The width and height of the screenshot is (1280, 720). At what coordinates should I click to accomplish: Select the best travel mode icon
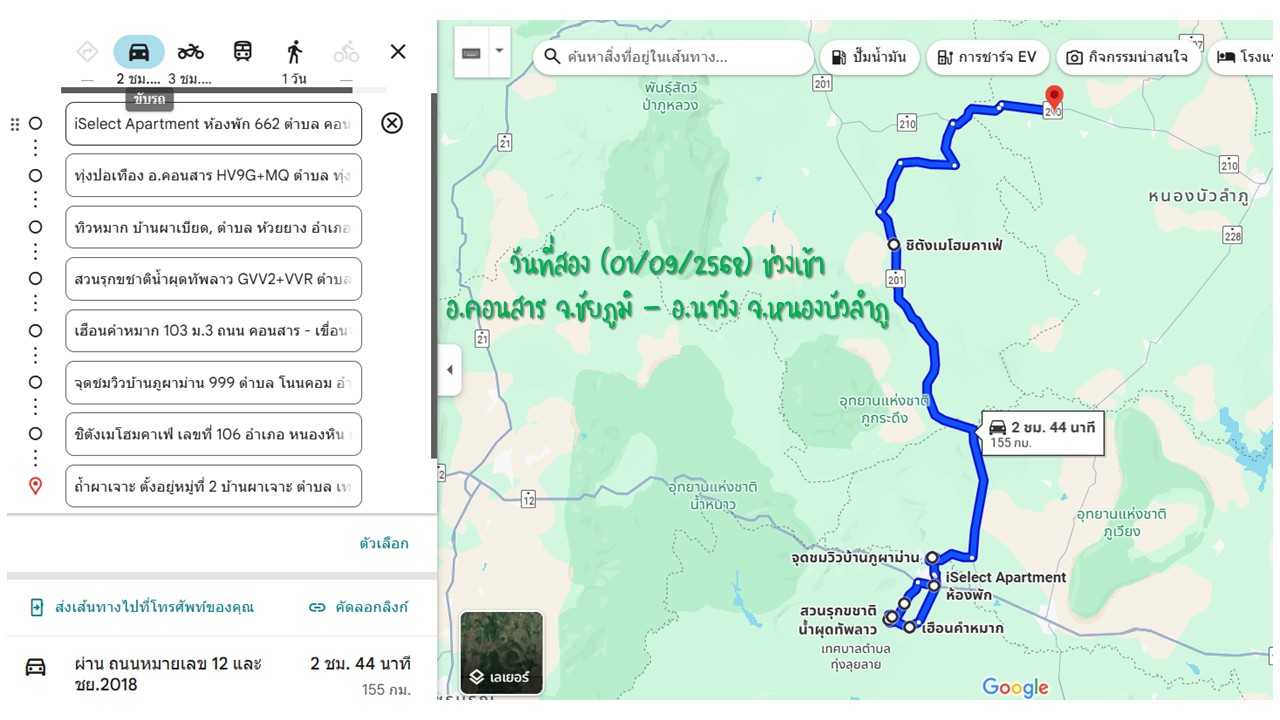87,52
